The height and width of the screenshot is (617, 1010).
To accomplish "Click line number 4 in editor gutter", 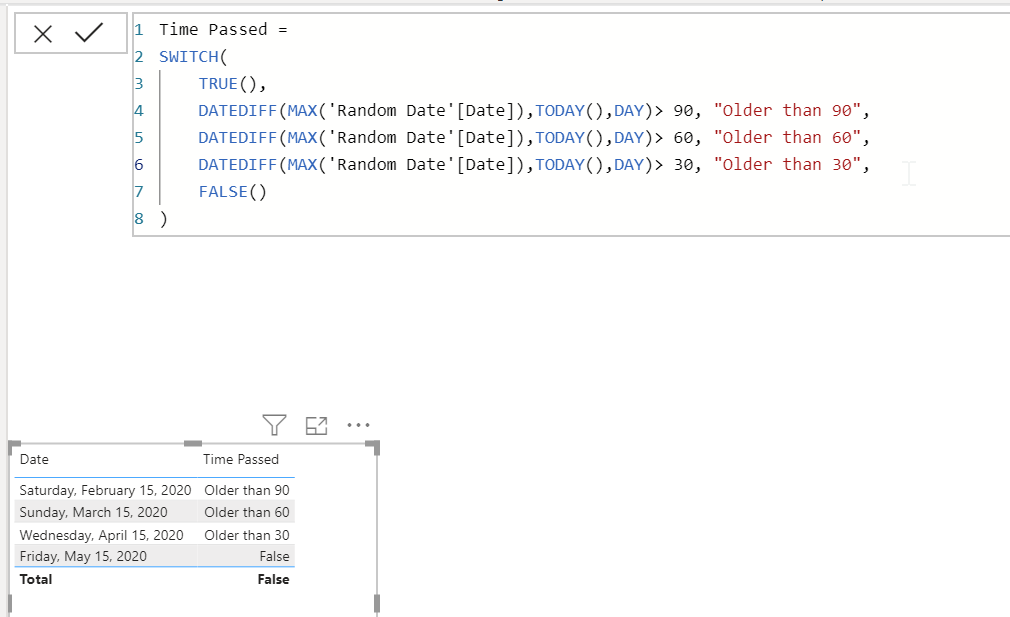I will click(x=139, y=111).
